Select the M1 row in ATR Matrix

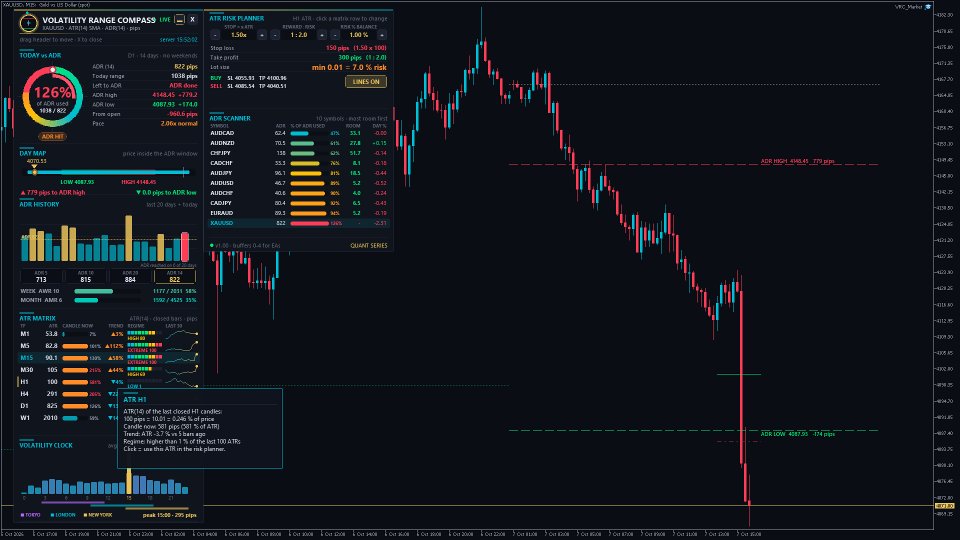click(x=108, y=334)
